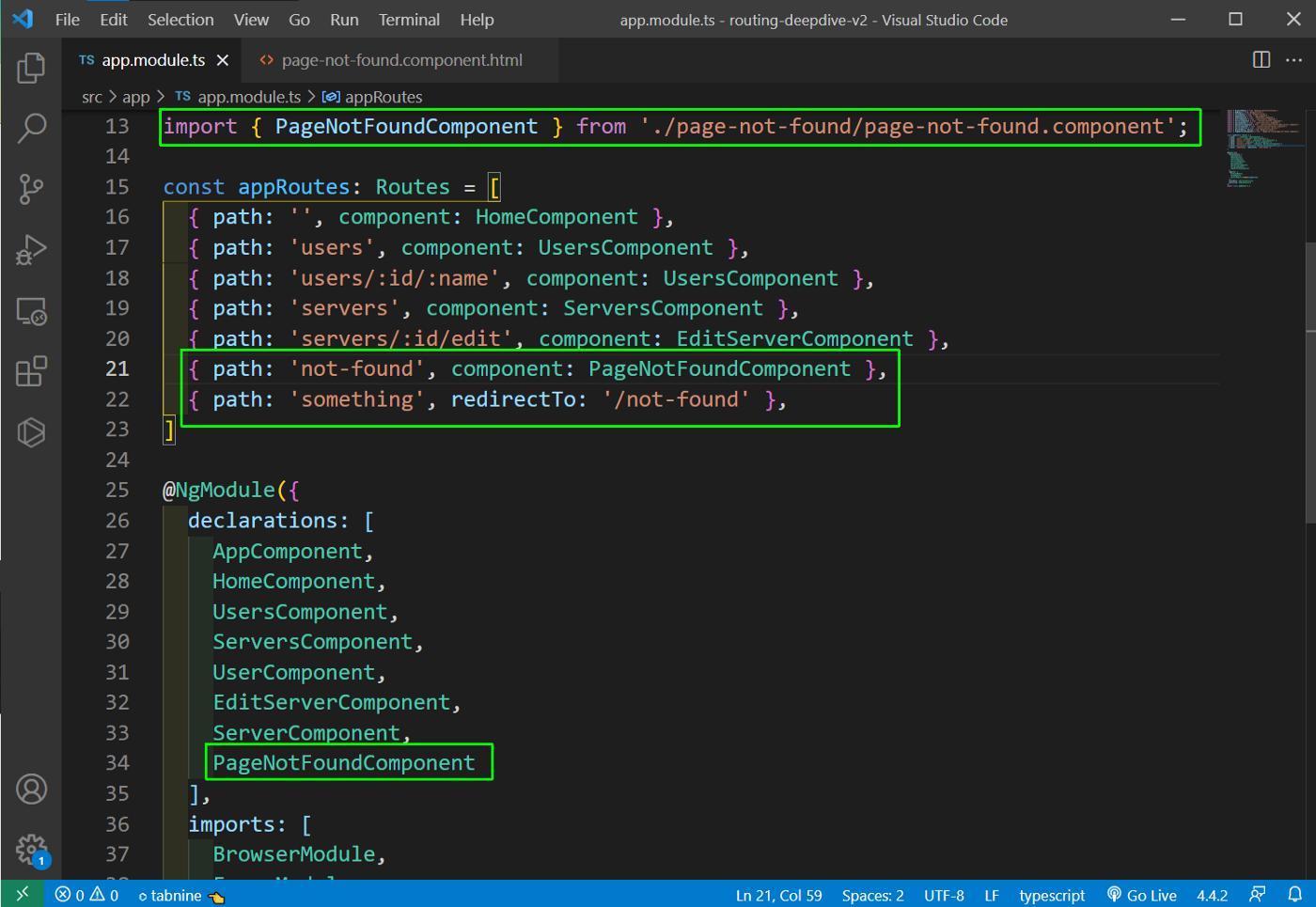Image resolution: width=1316 pixels, height=907 pixels.
Task: Click TypeScript version 4.4.2
Action: pos(1212,896)
